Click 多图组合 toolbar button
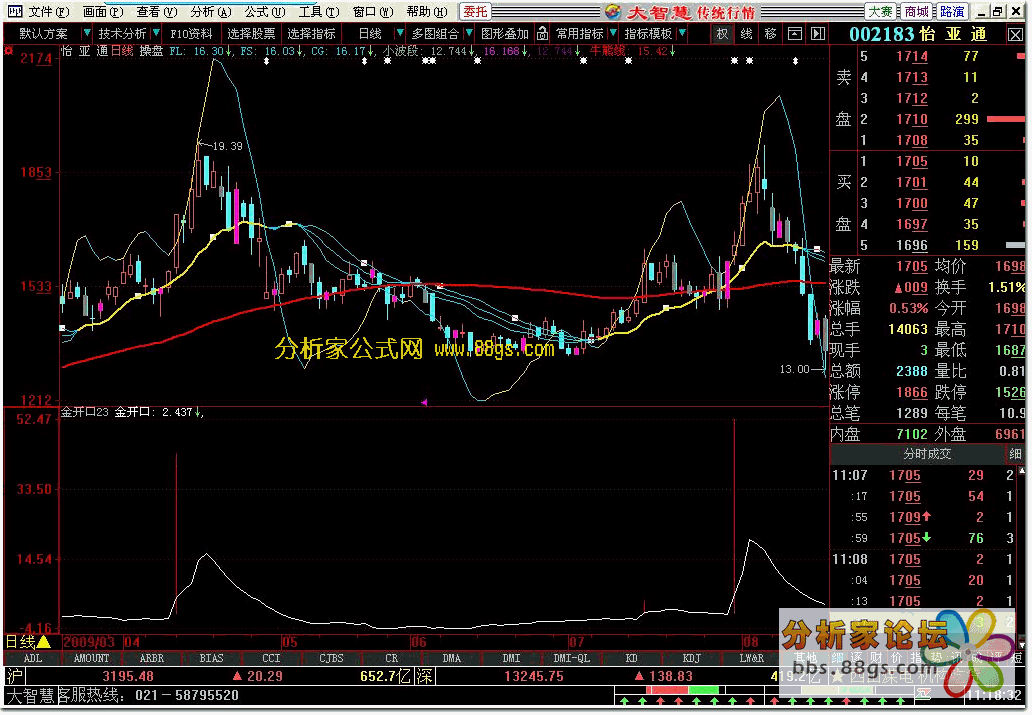Image resolution: width=1032 pixels, height=715 pixels. (435, 34)
